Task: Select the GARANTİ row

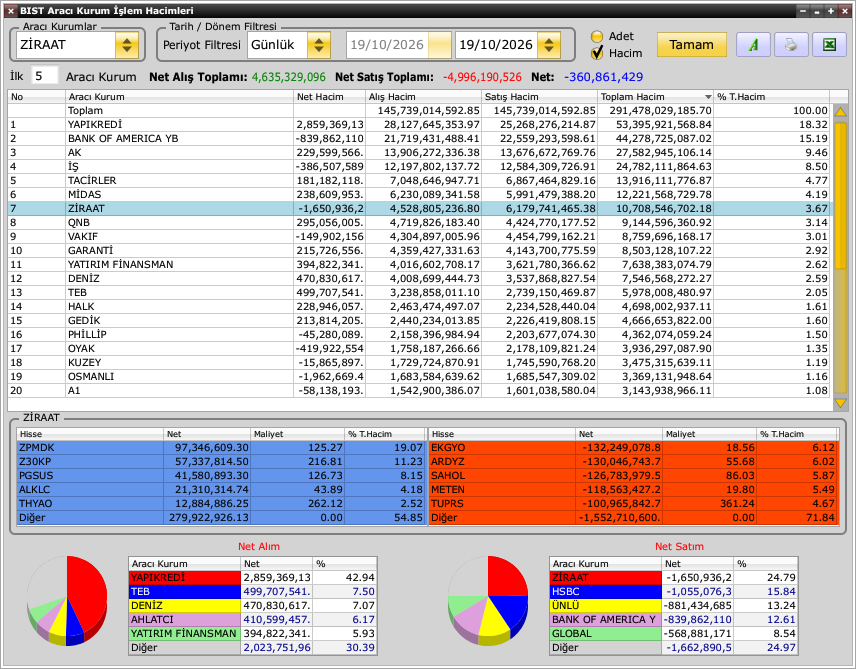Action: 419,251
